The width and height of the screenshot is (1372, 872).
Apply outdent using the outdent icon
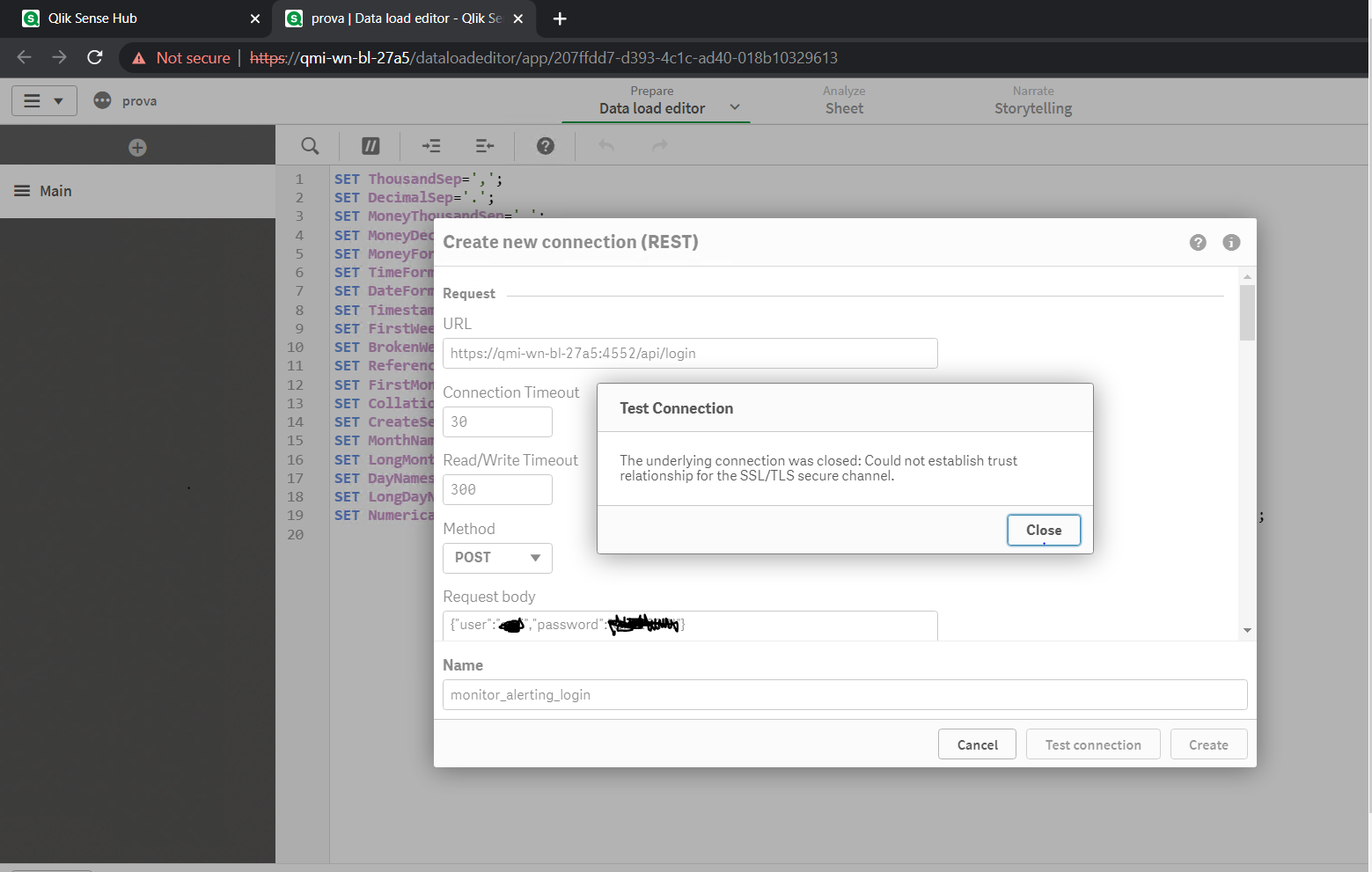coord(485,145)
